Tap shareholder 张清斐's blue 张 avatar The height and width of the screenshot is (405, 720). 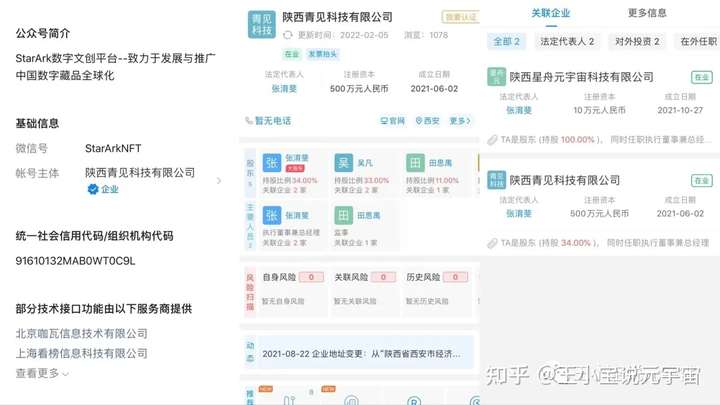(x=271, y=163)
